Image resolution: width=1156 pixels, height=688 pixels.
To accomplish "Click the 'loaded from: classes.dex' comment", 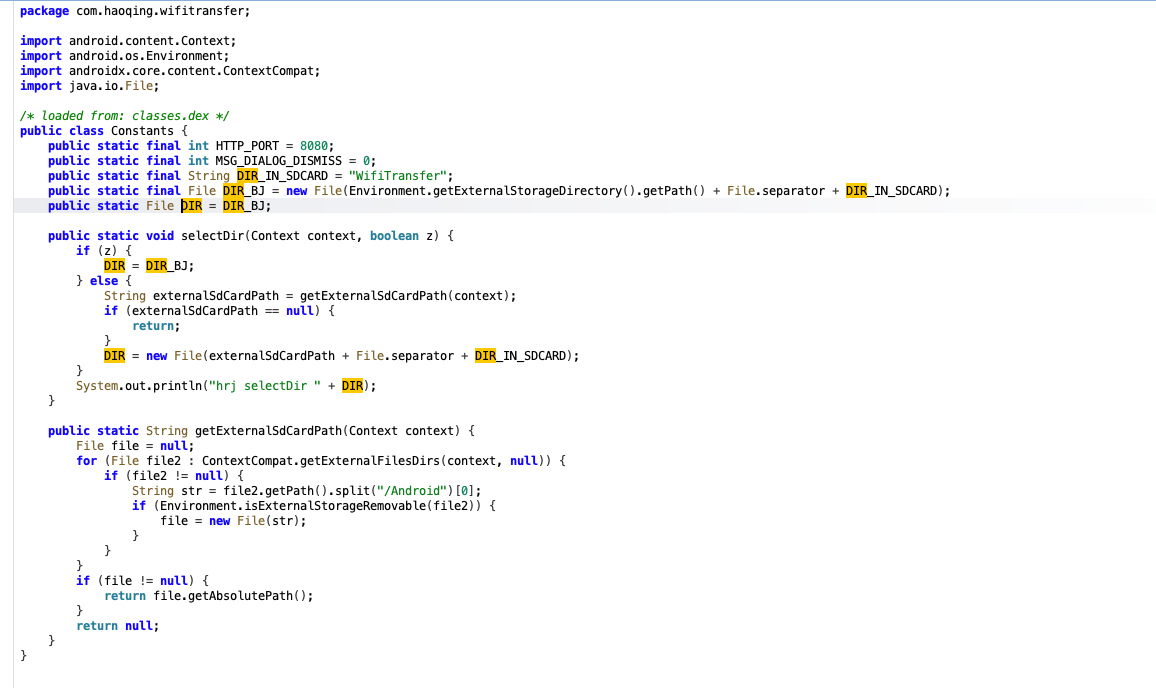I will coord(125,116).
